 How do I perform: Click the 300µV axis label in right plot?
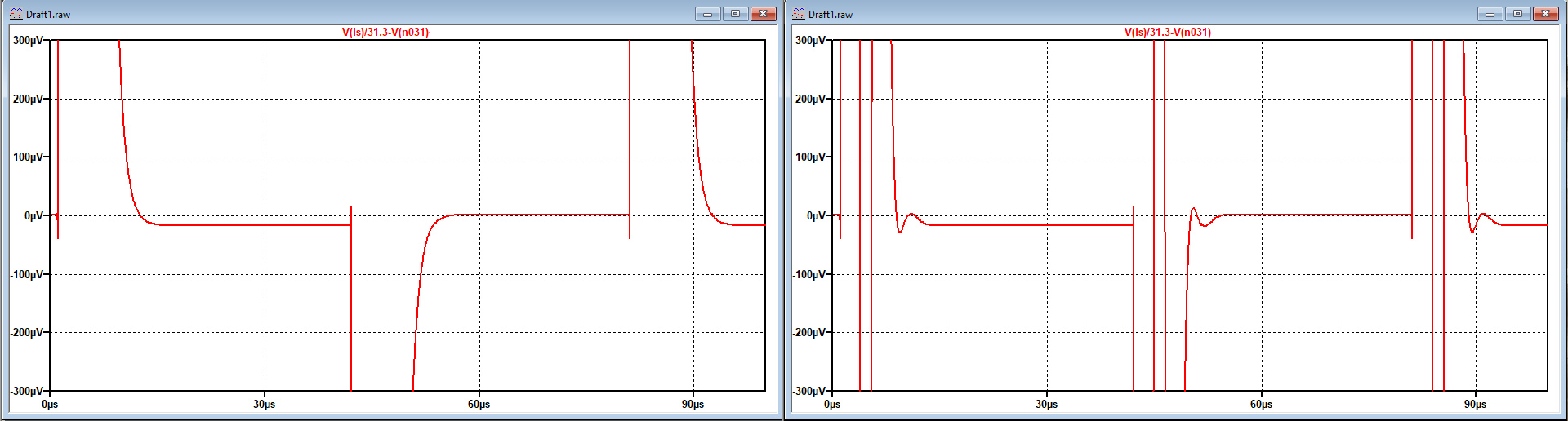[x=810, y=40]
